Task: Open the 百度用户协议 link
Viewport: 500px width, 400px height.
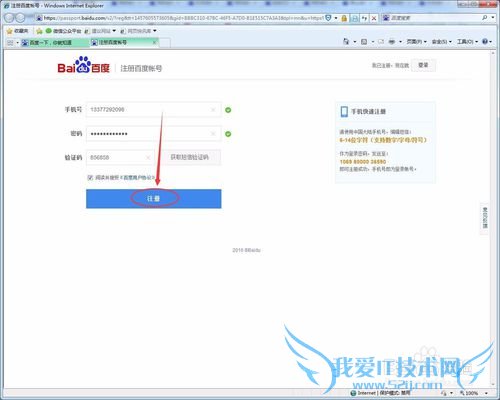Action: click(x=137, y=178)
